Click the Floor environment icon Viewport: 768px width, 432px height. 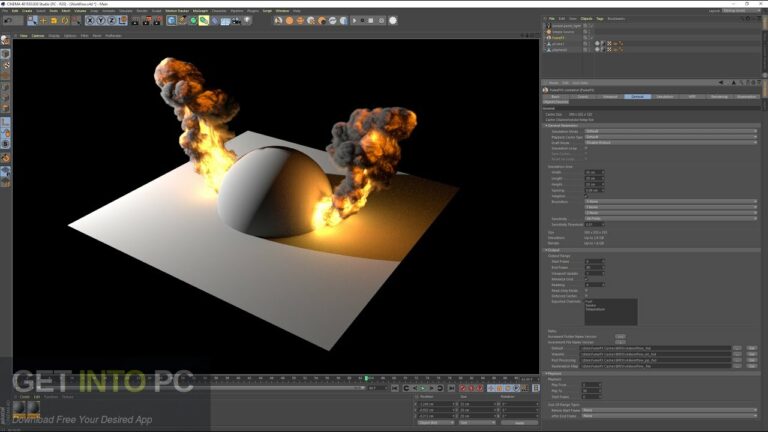coord(225,21)
